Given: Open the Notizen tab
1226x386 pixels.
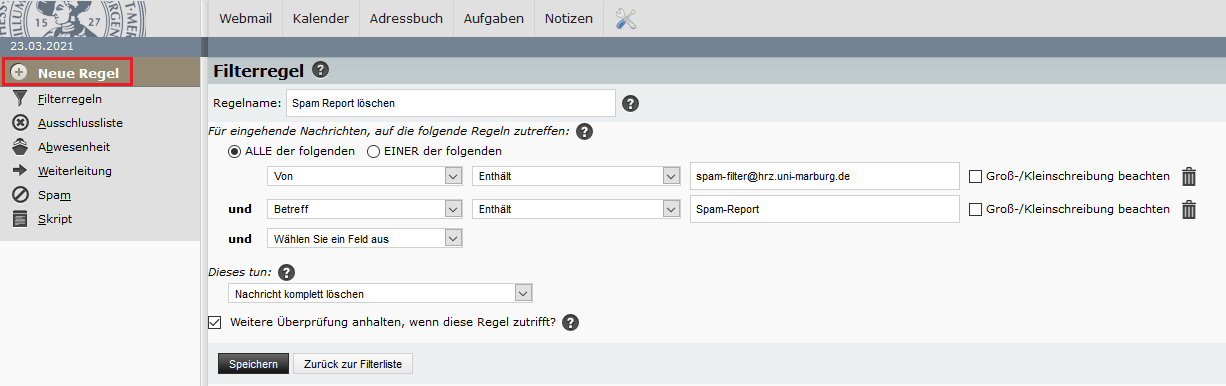Looking at the screenshot, I should [568, 18].
